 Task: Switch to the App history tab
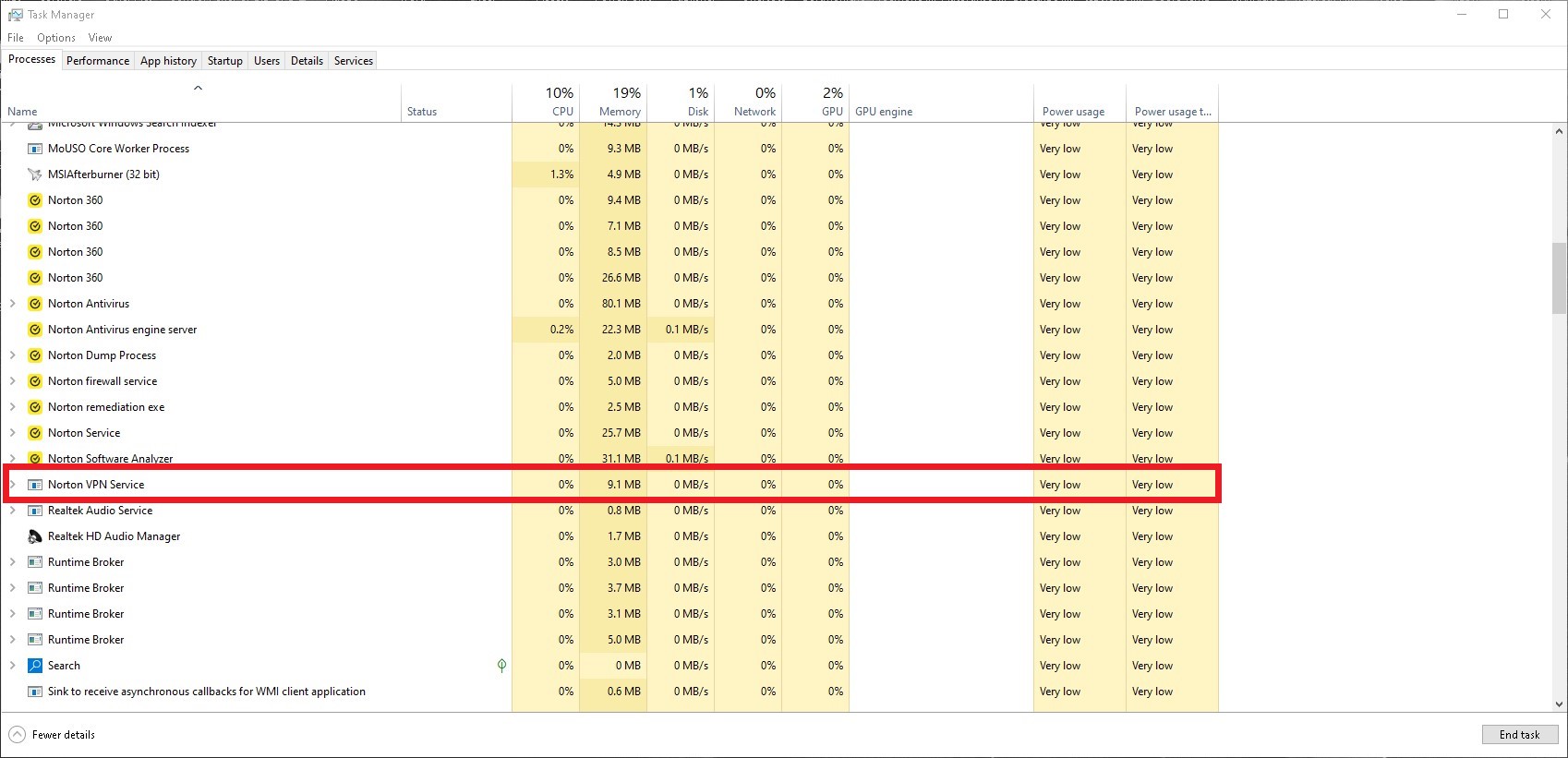point(168,61)
